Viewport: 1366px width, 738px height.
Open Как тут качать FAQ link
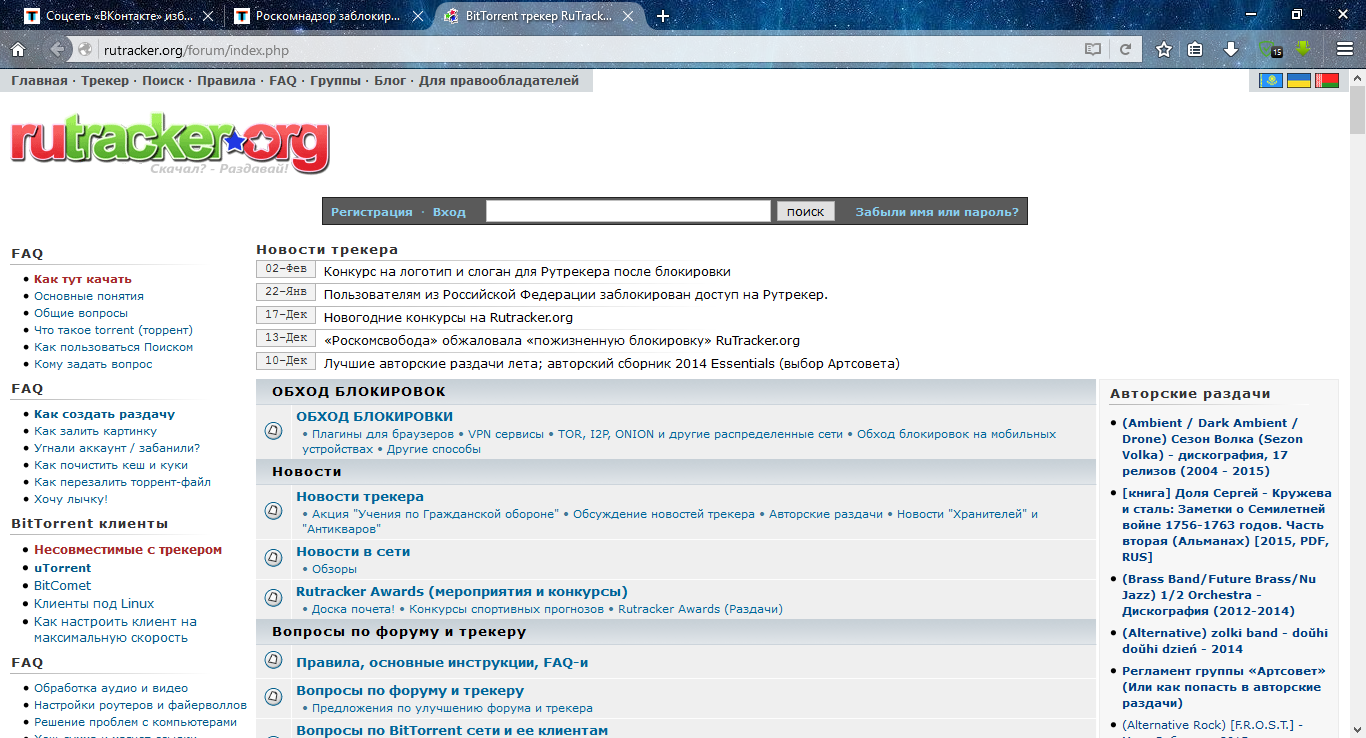(83, 279)
